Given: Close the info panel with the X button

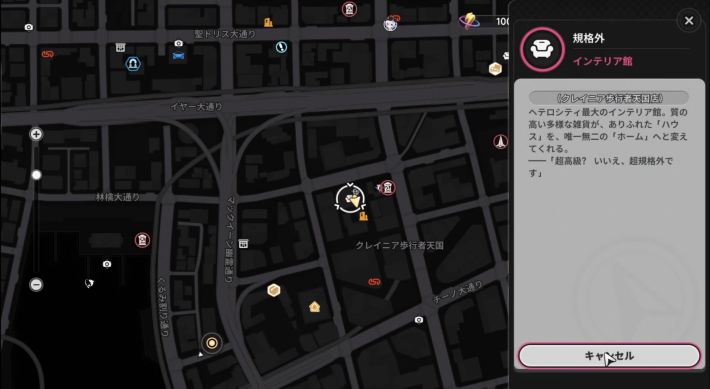Looking at the screenshot, I should coord(689,20).
